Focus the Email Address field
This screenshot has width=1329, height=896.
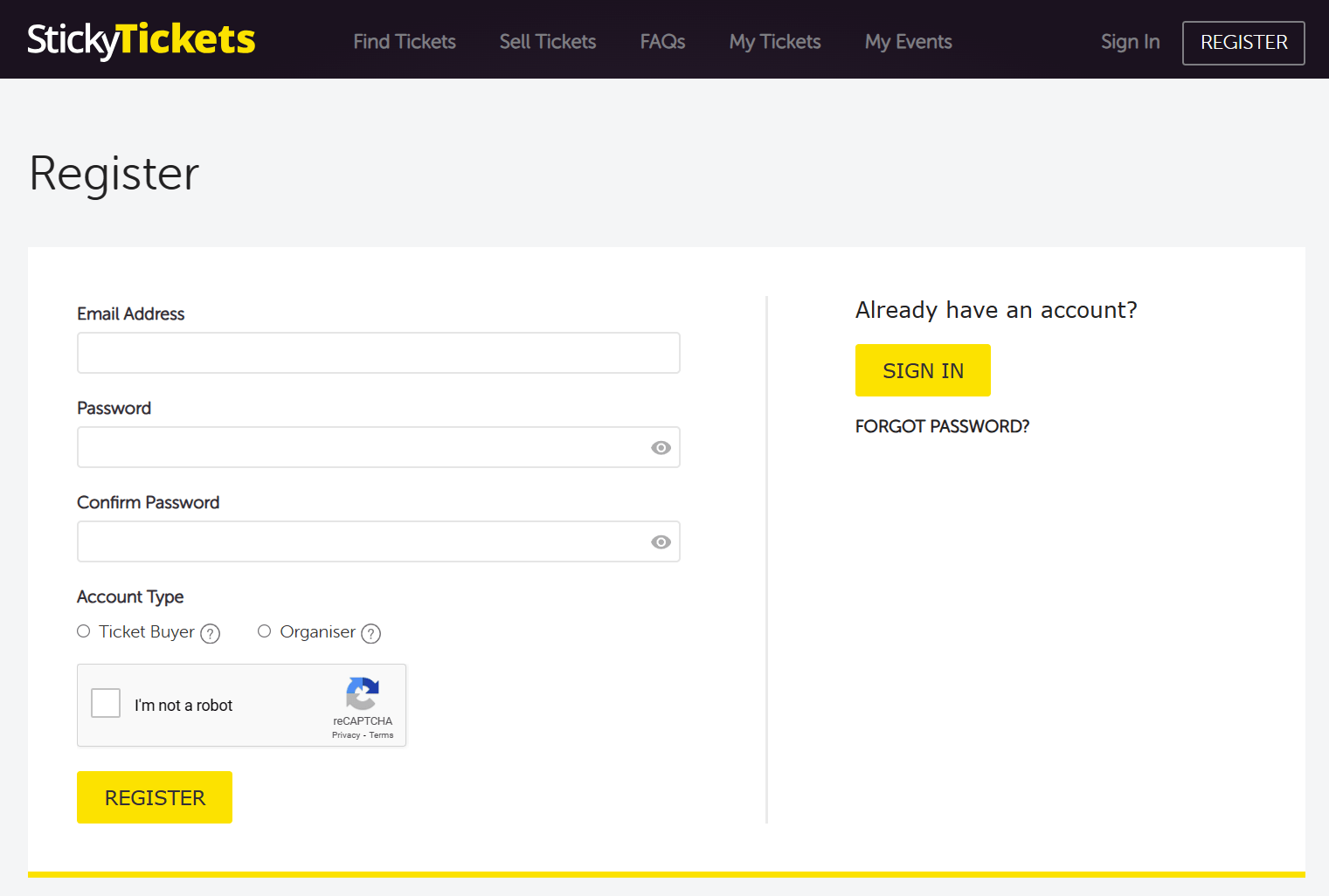pos(378,353)
